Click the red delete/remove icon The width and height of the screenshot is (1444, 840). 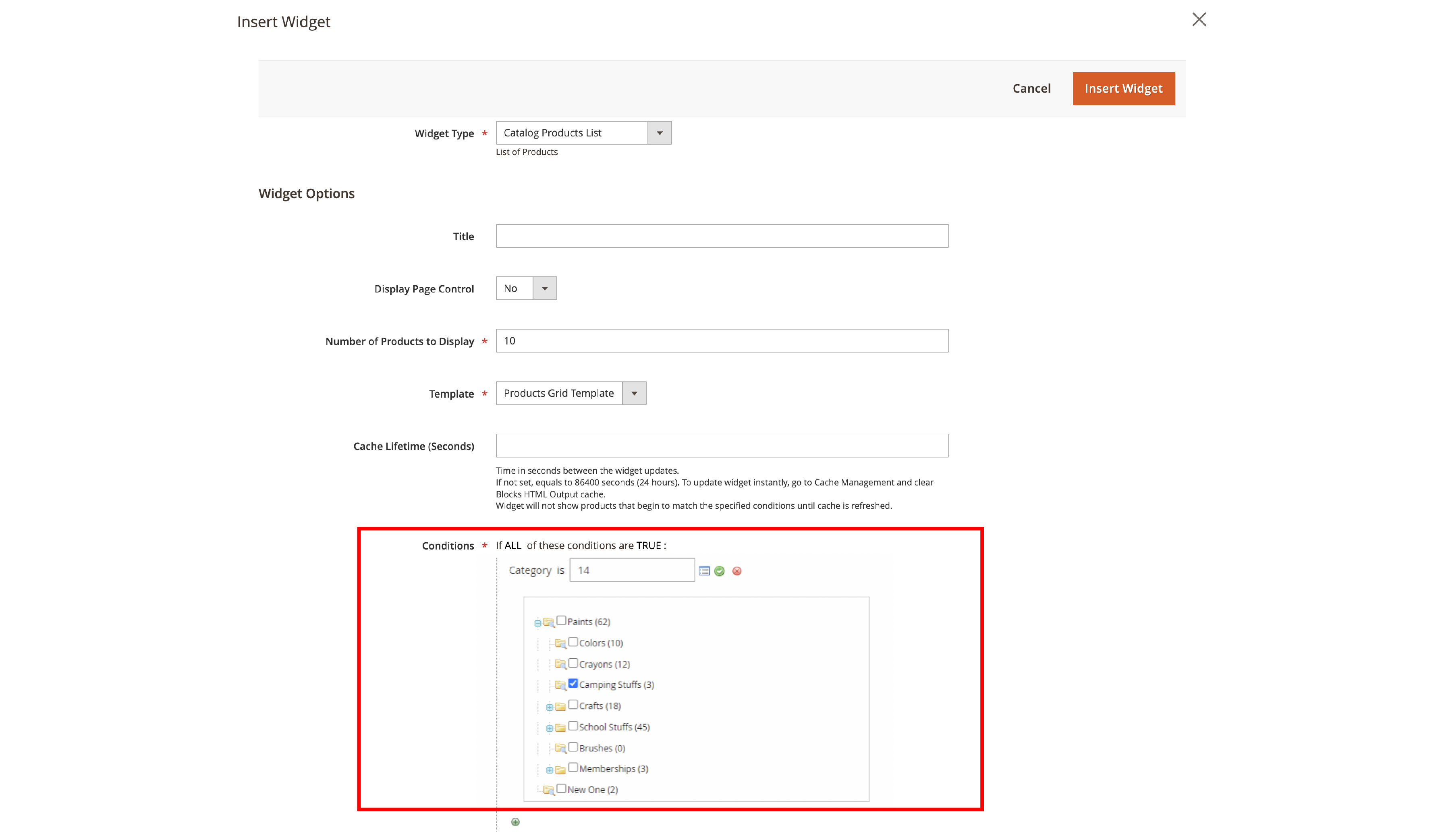point(737,570)
